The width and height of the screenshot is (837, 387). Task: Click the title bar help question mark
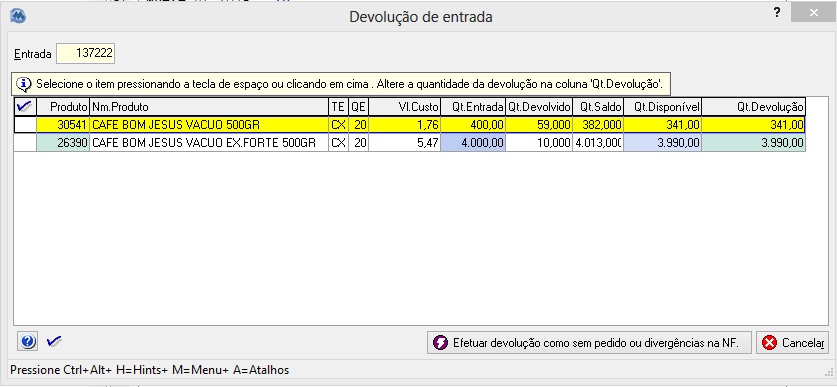[x=777, y=13]
